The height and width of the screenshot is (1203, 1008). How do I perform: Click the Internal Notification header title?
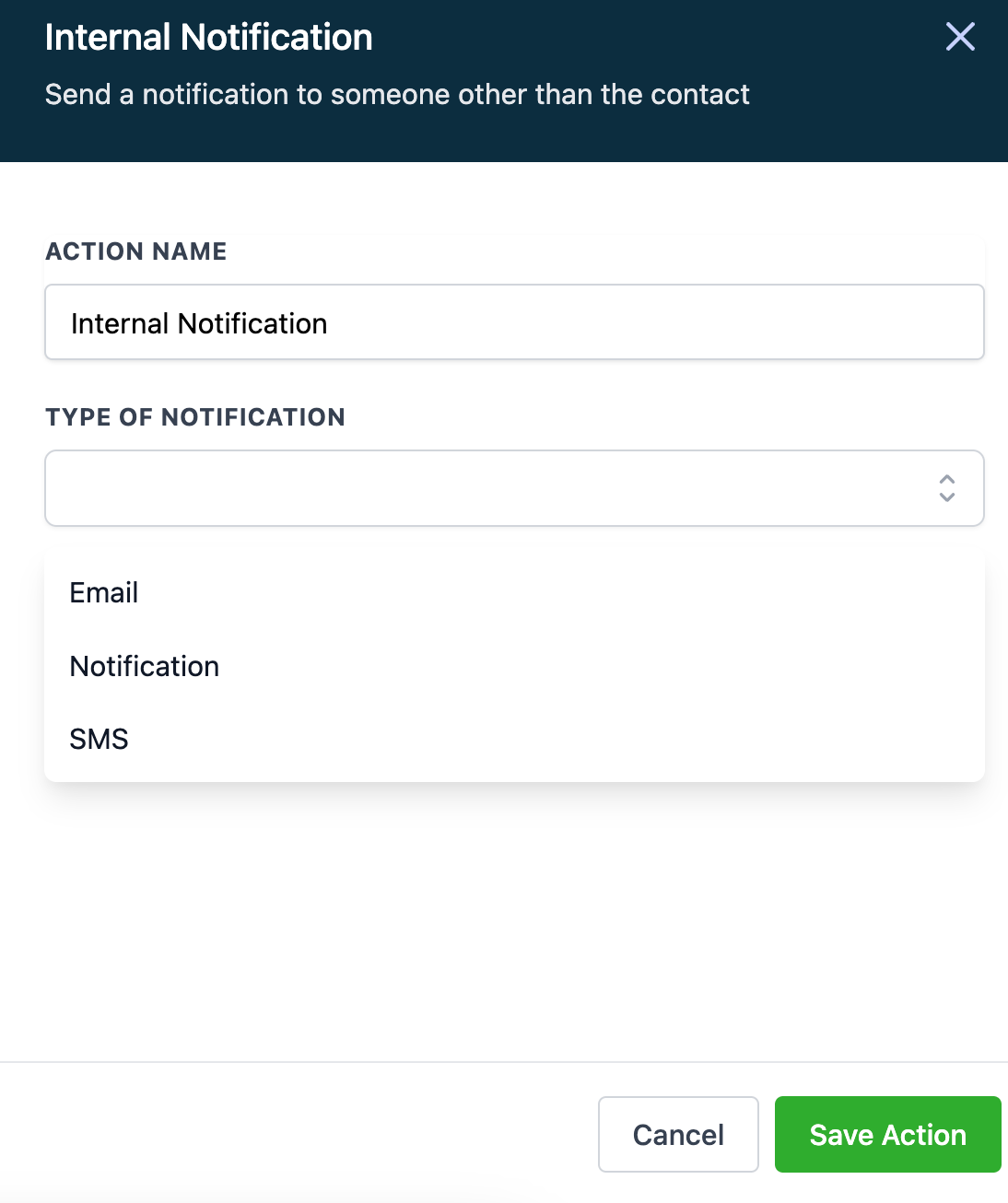click(x=209, y=38)
